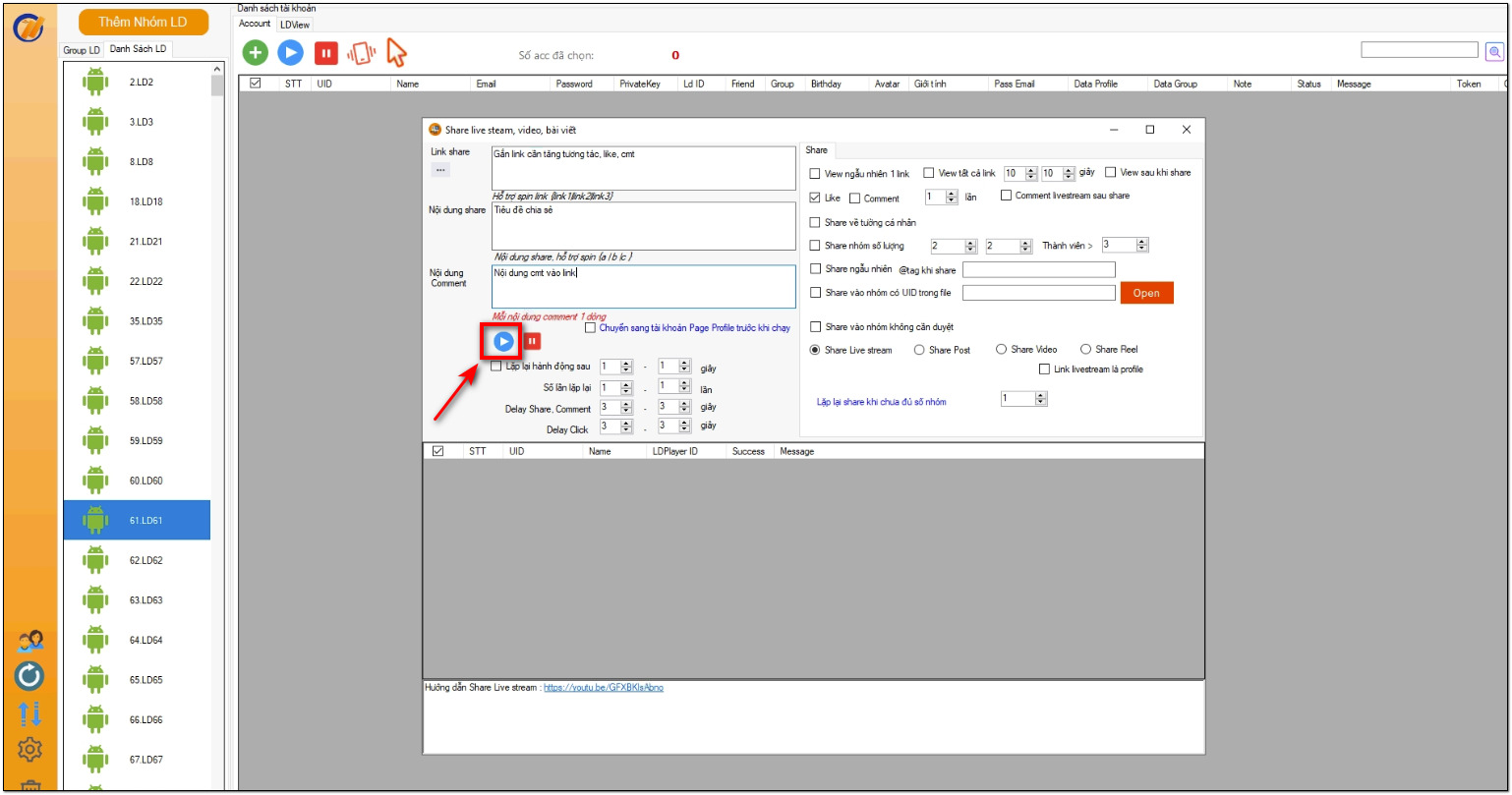Open the Group LD tab
Screen dimensions: 1512x795
pos(82,50)
